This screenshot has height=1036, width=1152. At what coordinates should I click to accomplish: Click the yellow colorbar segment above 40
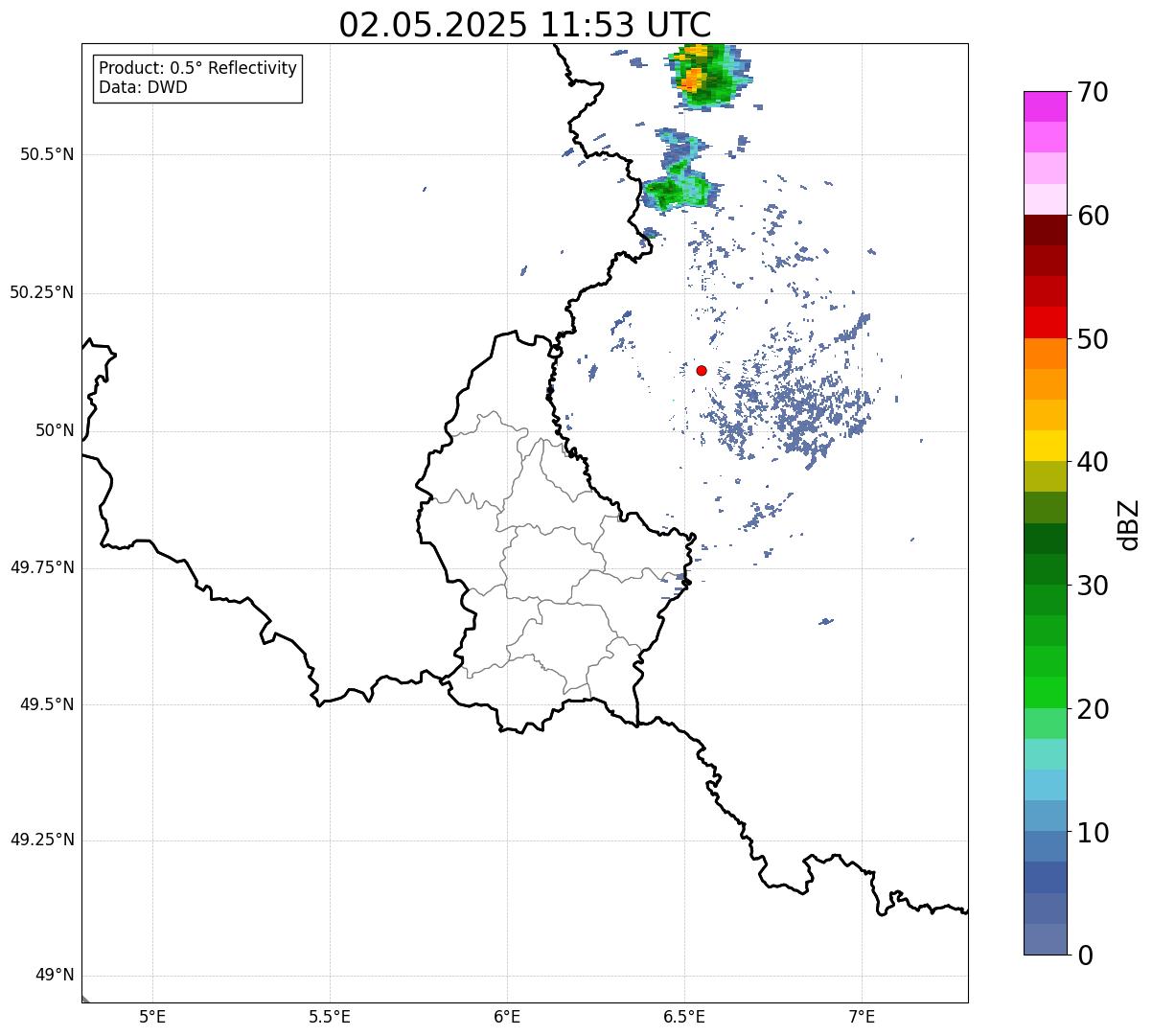(x=1045, y=446)
